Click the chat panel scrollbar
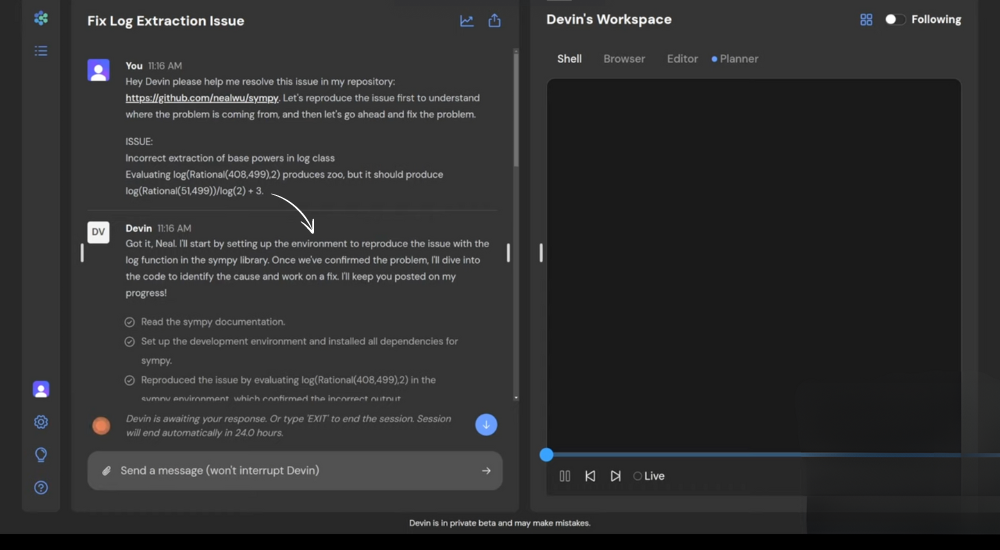 pos(516,108)
